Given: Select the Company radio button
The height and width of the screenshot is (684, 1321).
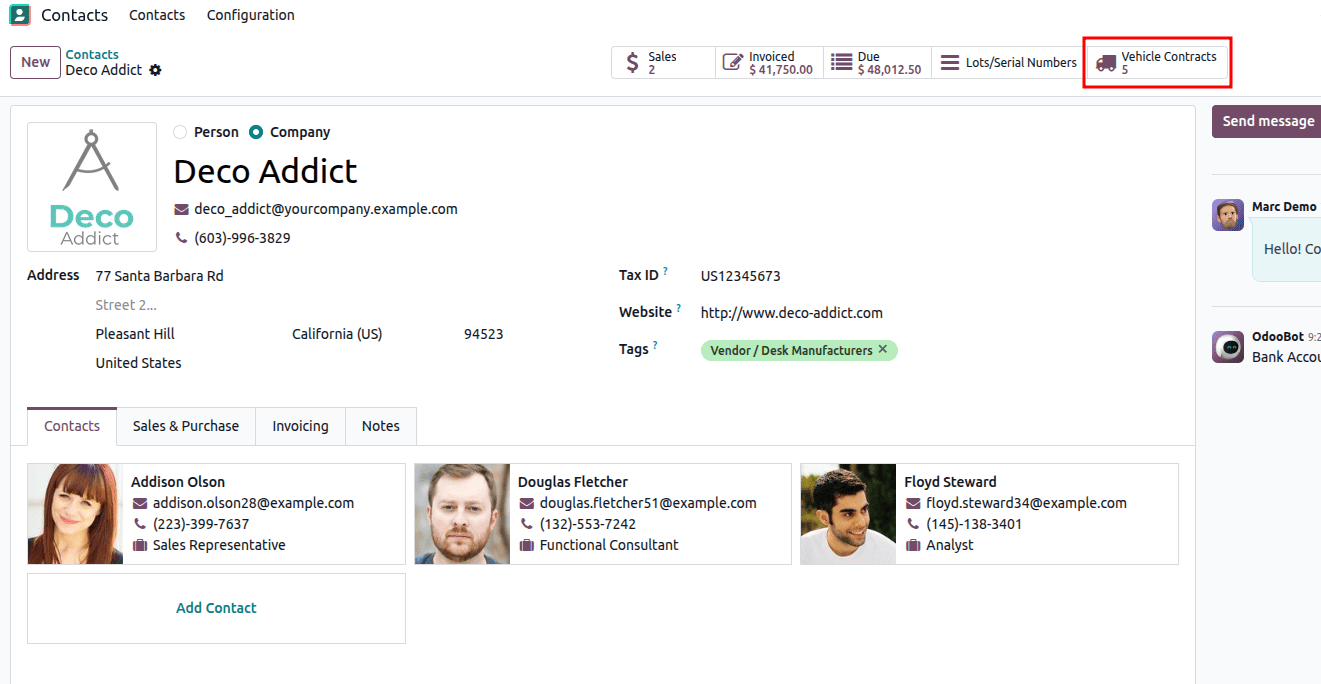Looking at the screenshot, I should pyautogui.click(x=255, y=131).
